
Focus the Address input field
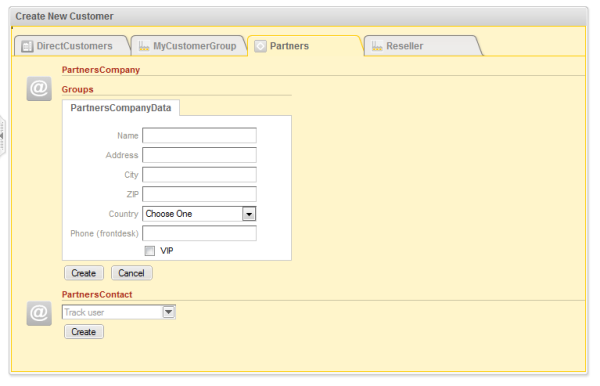point(199,155)
